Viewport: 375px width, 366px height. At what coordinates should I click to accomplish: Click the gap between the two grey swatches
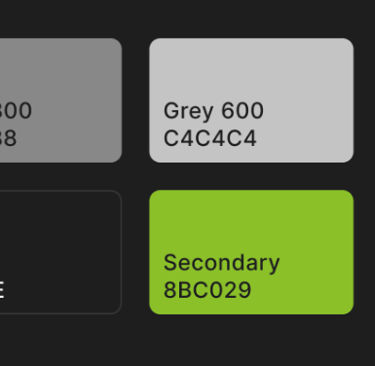tap(136, 100)
